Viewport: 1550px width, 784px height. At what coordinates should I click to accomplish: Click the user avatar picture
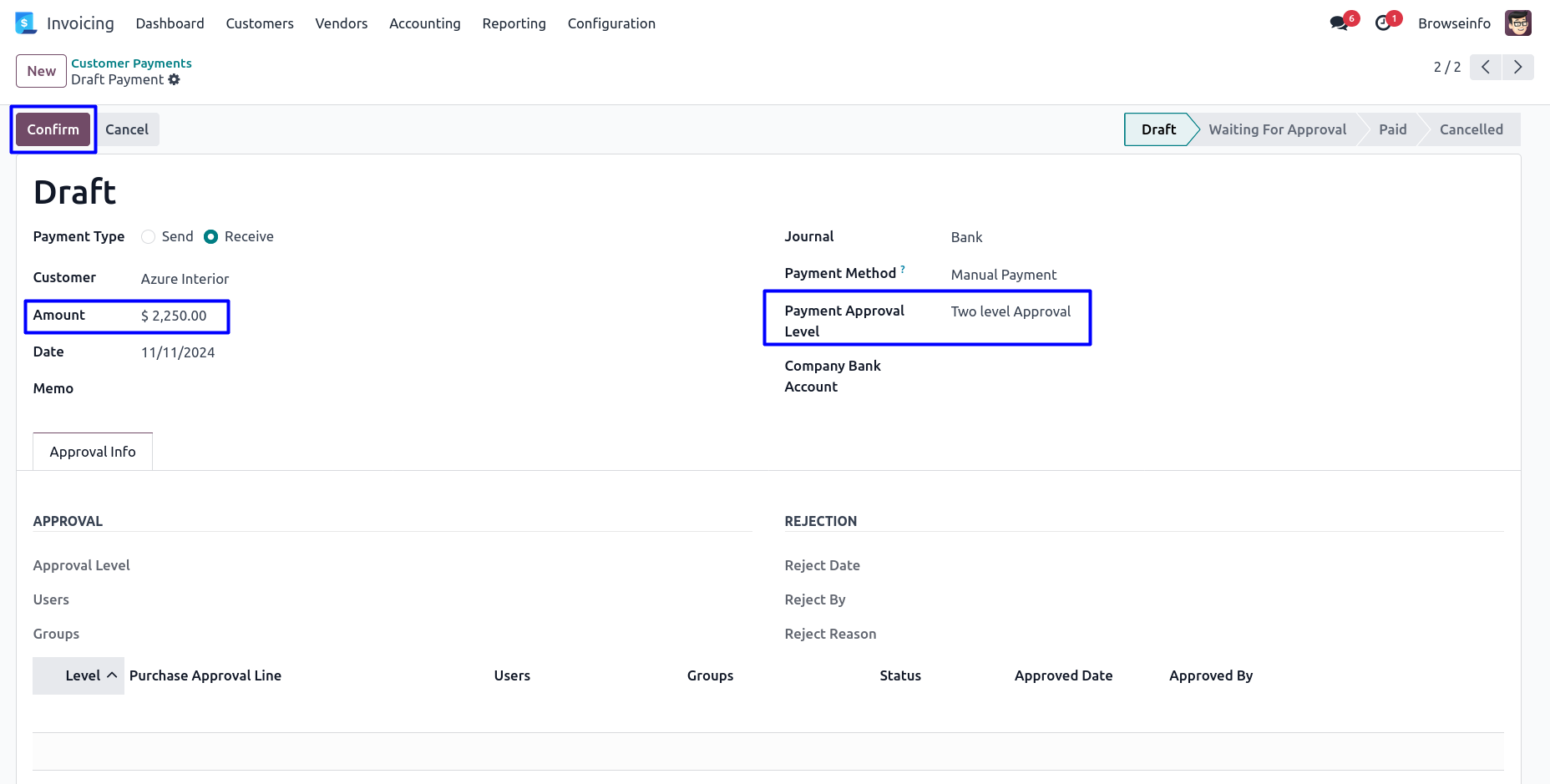1517,23
